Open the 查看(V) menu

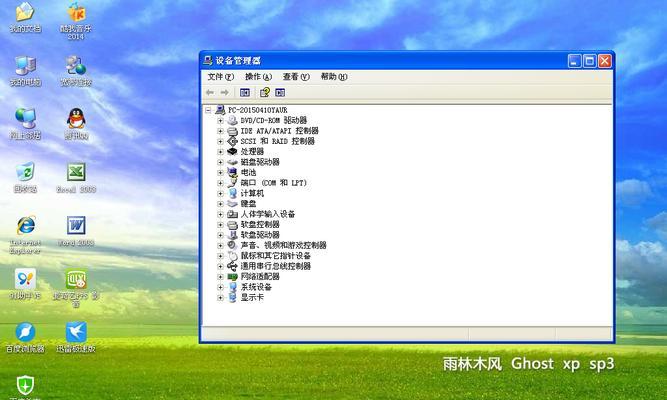[x=296, y=77]
